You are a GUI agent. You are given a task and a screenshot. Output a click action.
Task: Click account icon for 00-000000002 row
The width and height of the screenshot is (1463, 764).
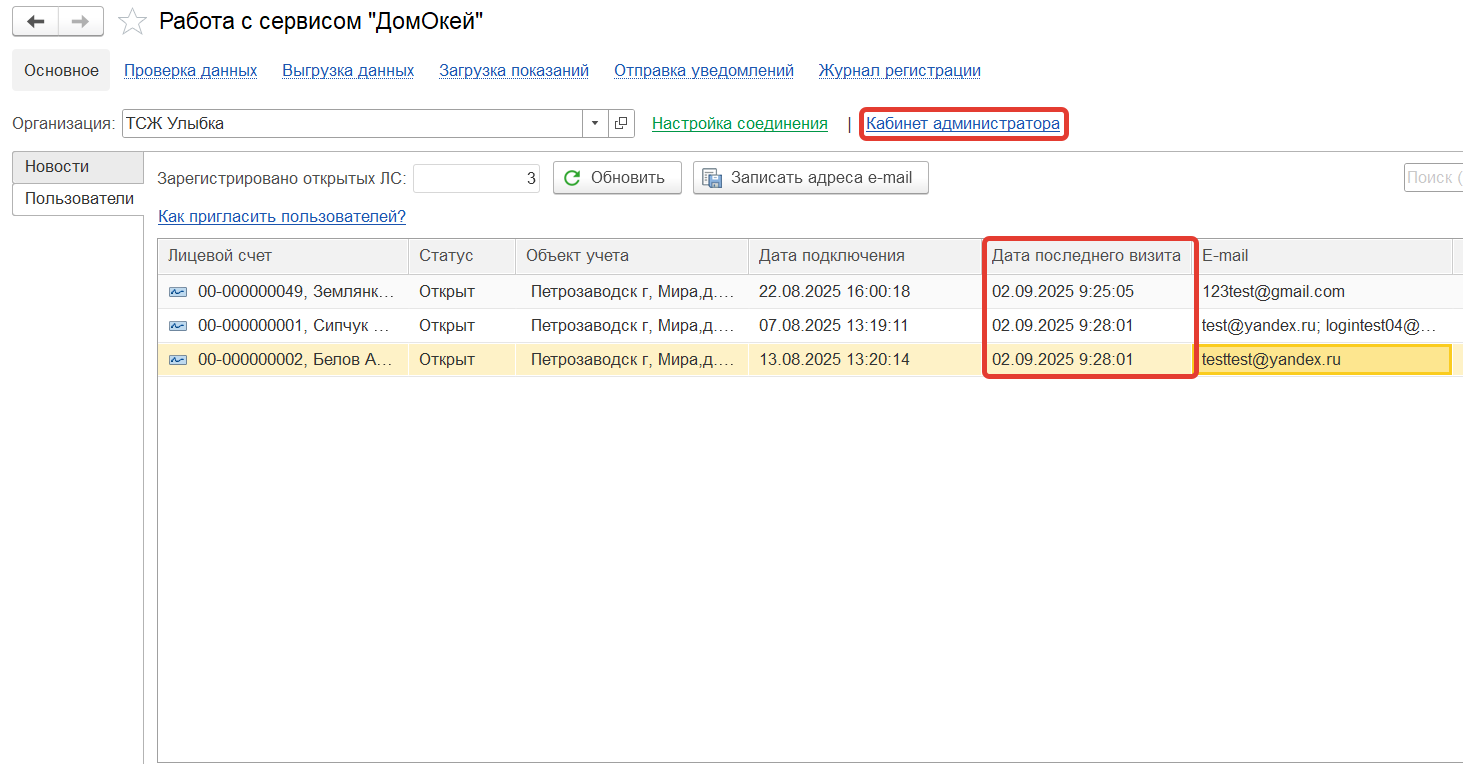click(x=178, y=360)
